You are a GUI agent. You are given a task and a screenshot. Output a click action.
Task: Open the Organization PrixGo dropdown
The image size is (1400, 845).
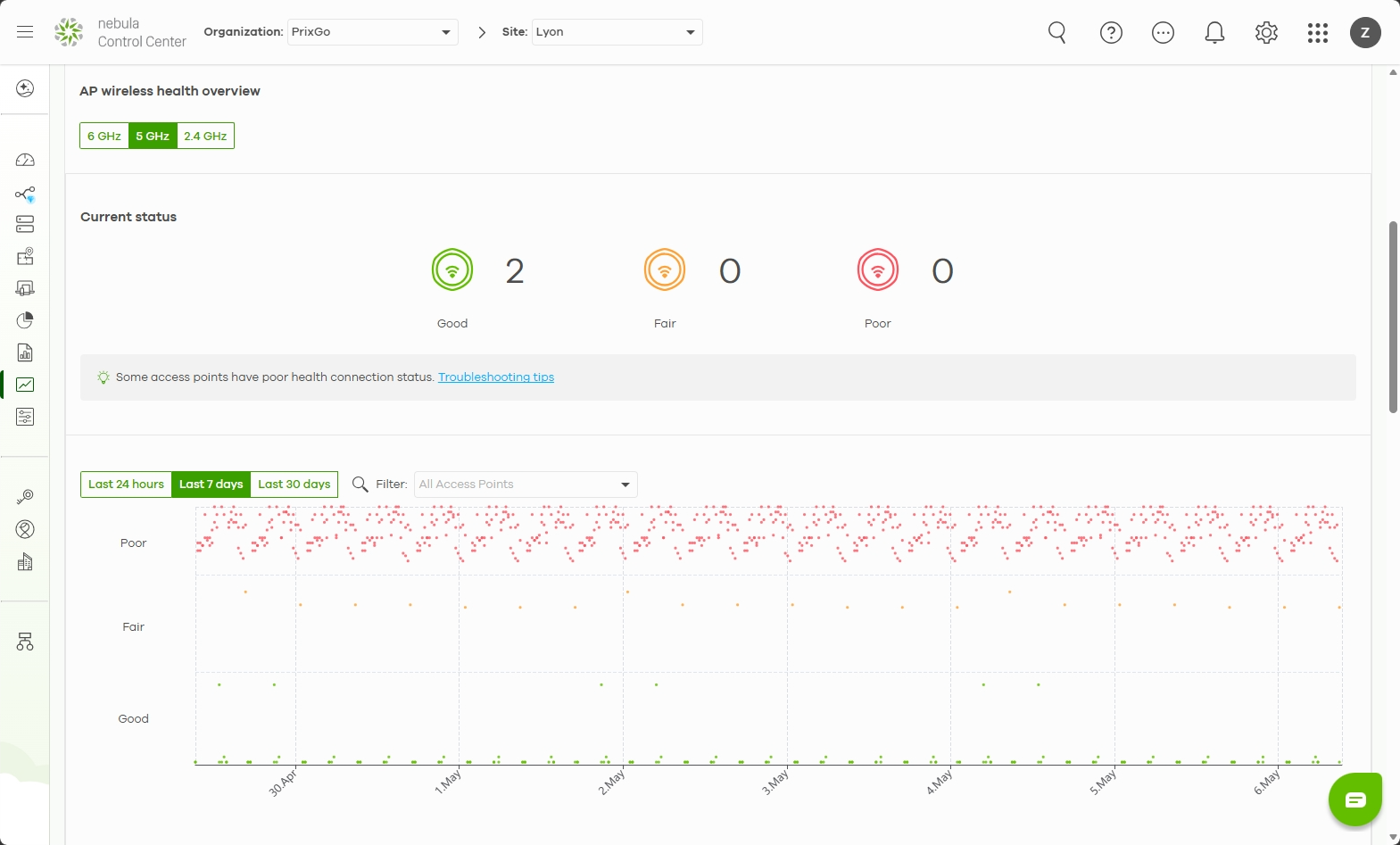373,32
